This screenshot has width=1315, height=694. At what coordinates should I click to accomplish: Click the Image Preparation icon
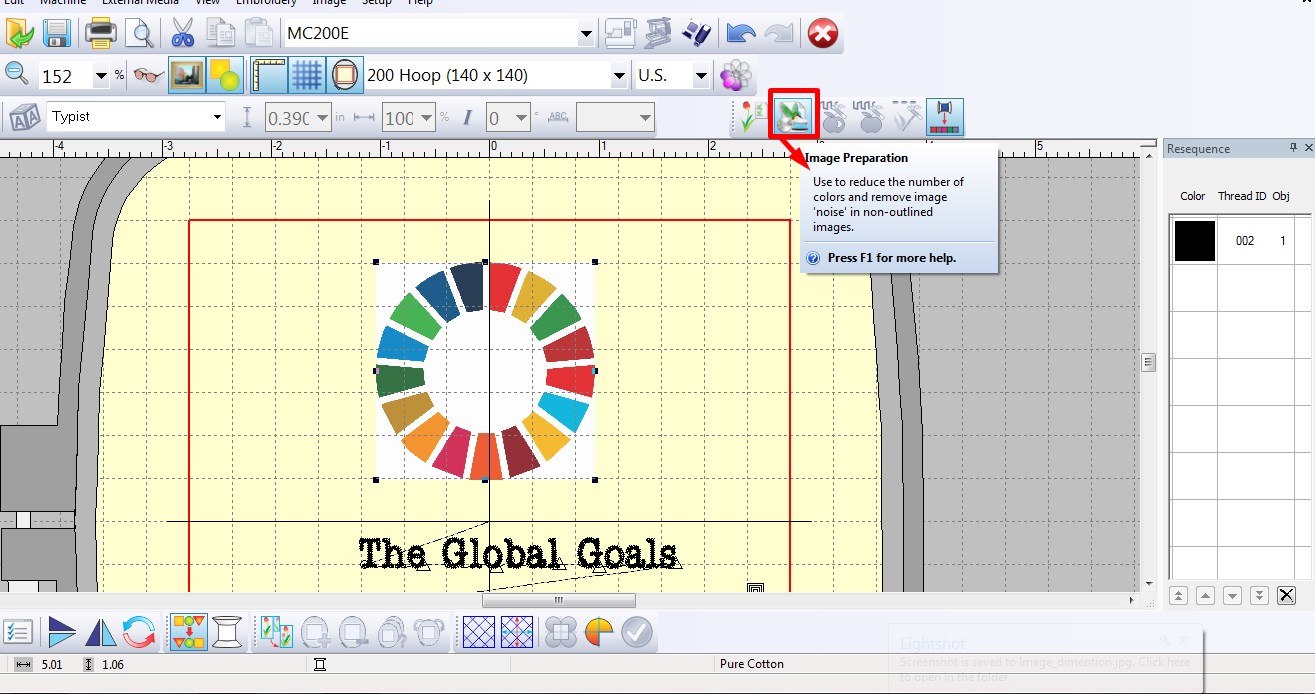click(794, 115)
